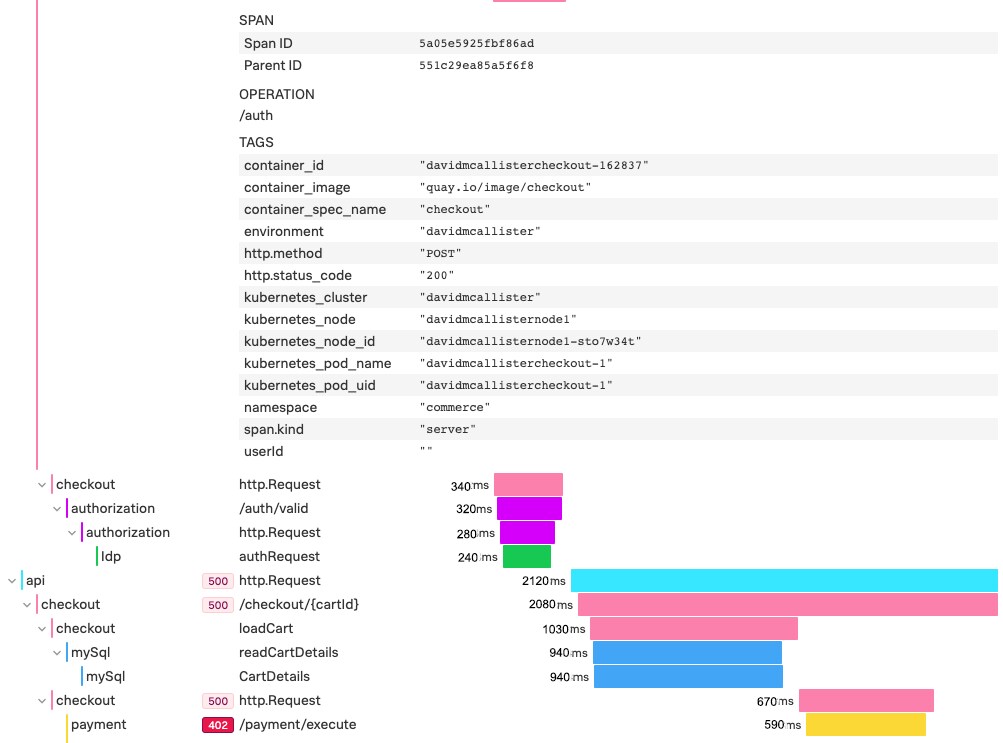The height and width of the screenshot is (743, 1003).
Task: Click the /payment/execute operation name
Action: coord(297,724)
